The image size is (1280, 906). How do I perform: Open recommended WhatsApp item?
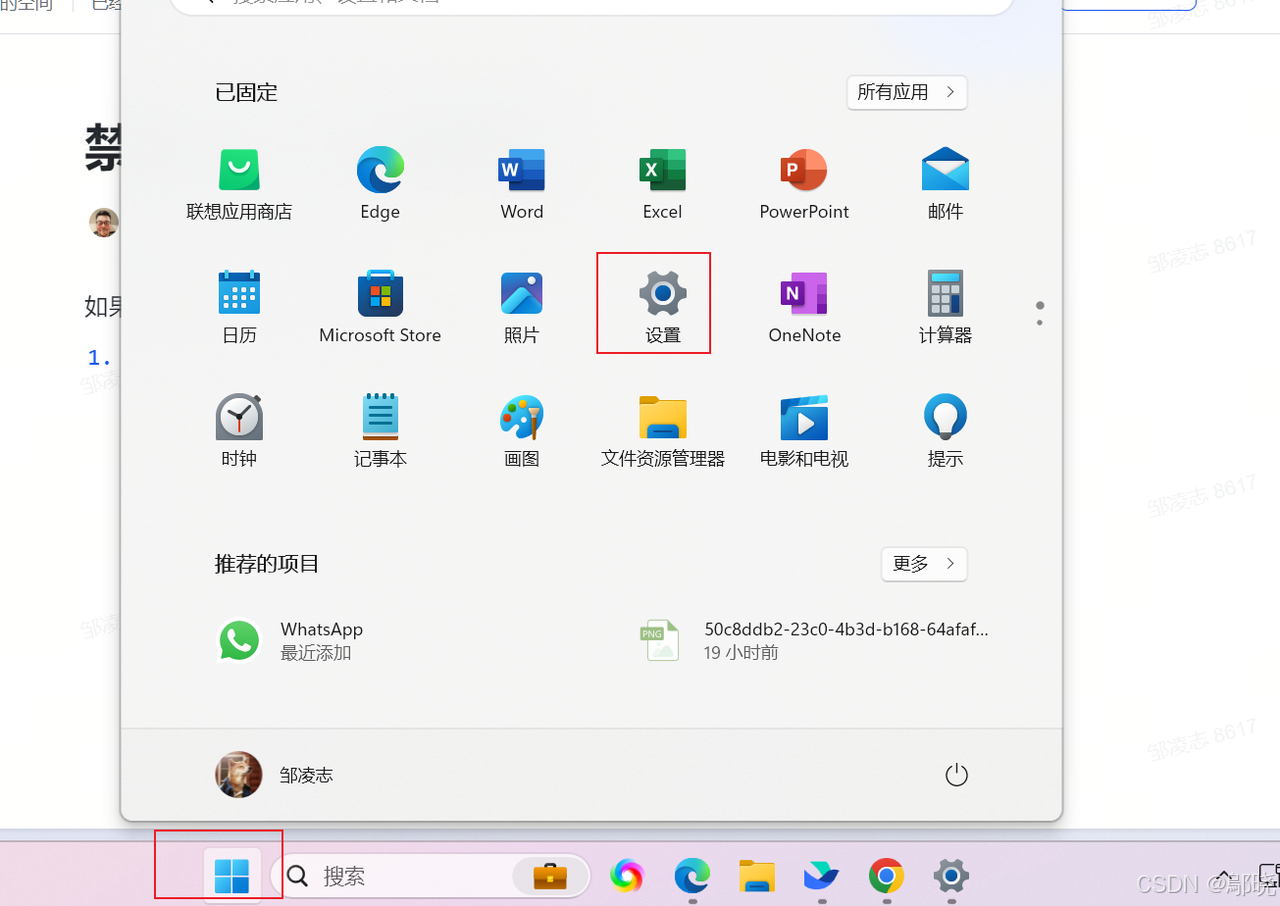click(290, 641)
